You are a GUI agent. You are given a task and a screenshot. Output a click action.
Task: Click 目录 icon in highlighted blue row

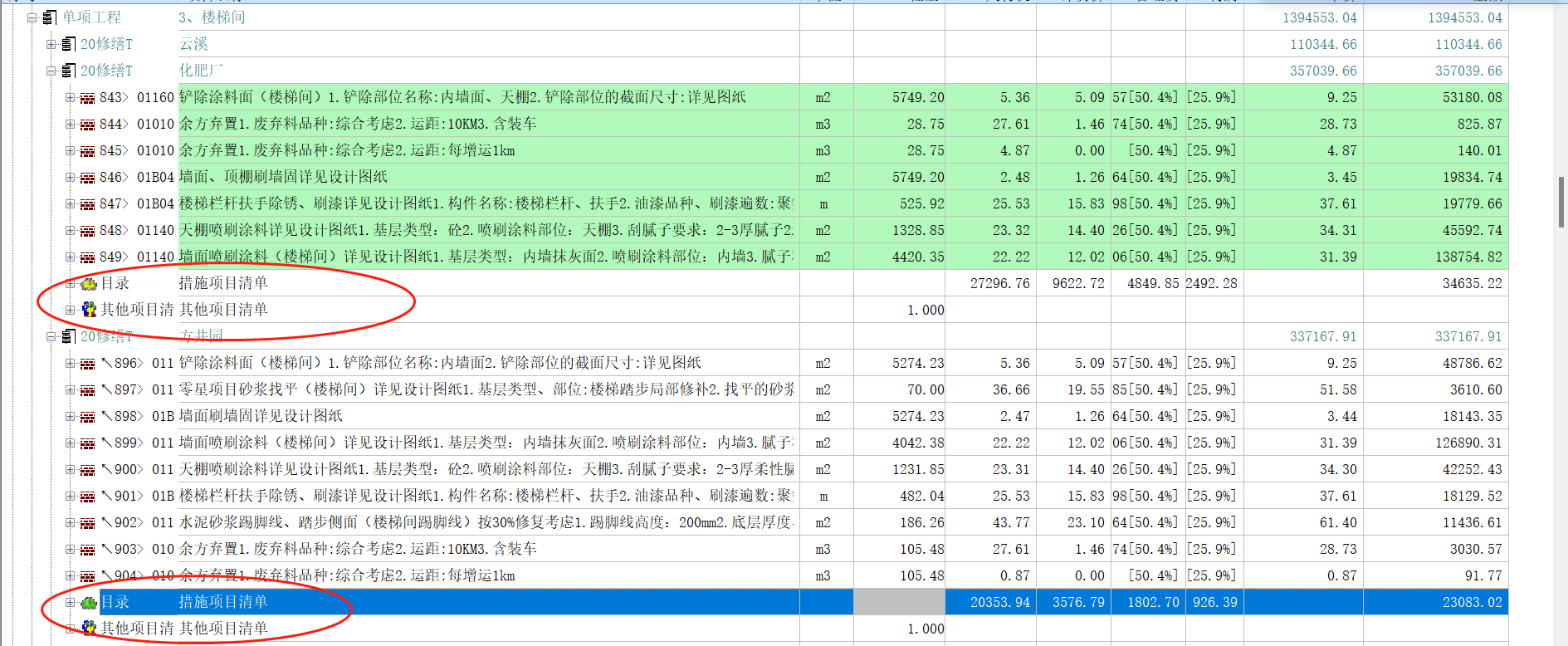coord(89,602)
